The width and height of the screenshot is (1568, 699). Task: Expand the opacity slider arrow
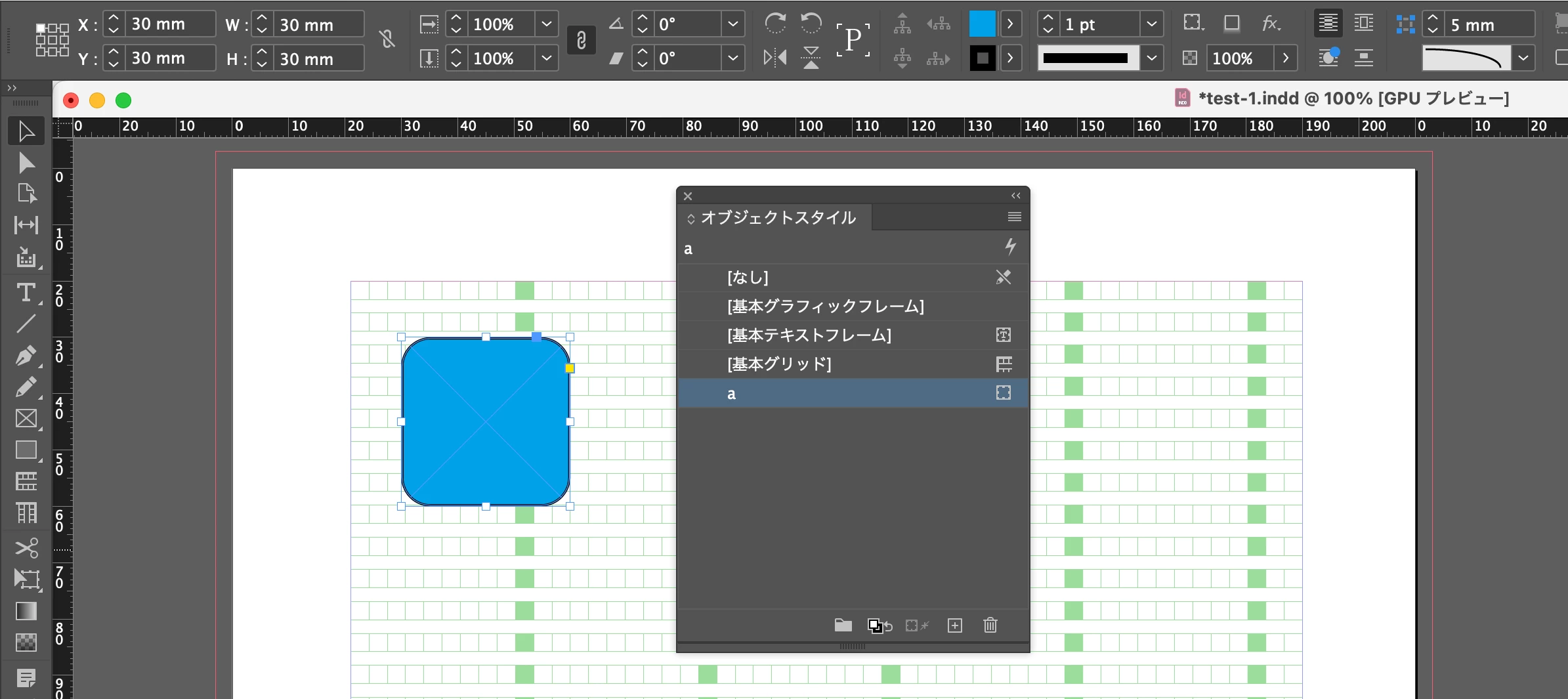pyautogui.click(x=1286, y=58)
